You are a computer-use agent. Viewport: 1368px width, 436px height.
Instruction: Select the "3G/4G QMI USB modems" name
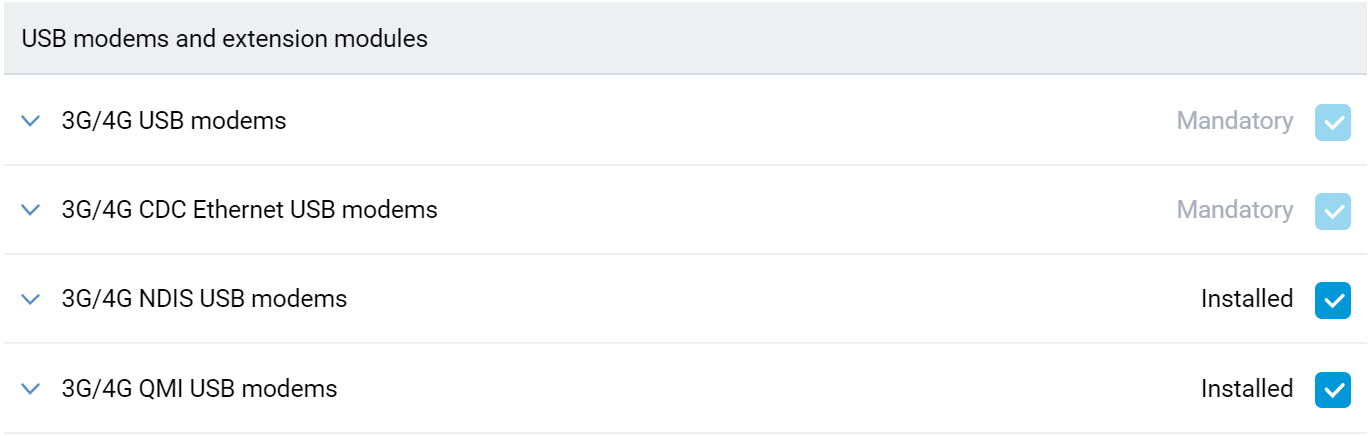pyautogui.click(x=199, y=388)
